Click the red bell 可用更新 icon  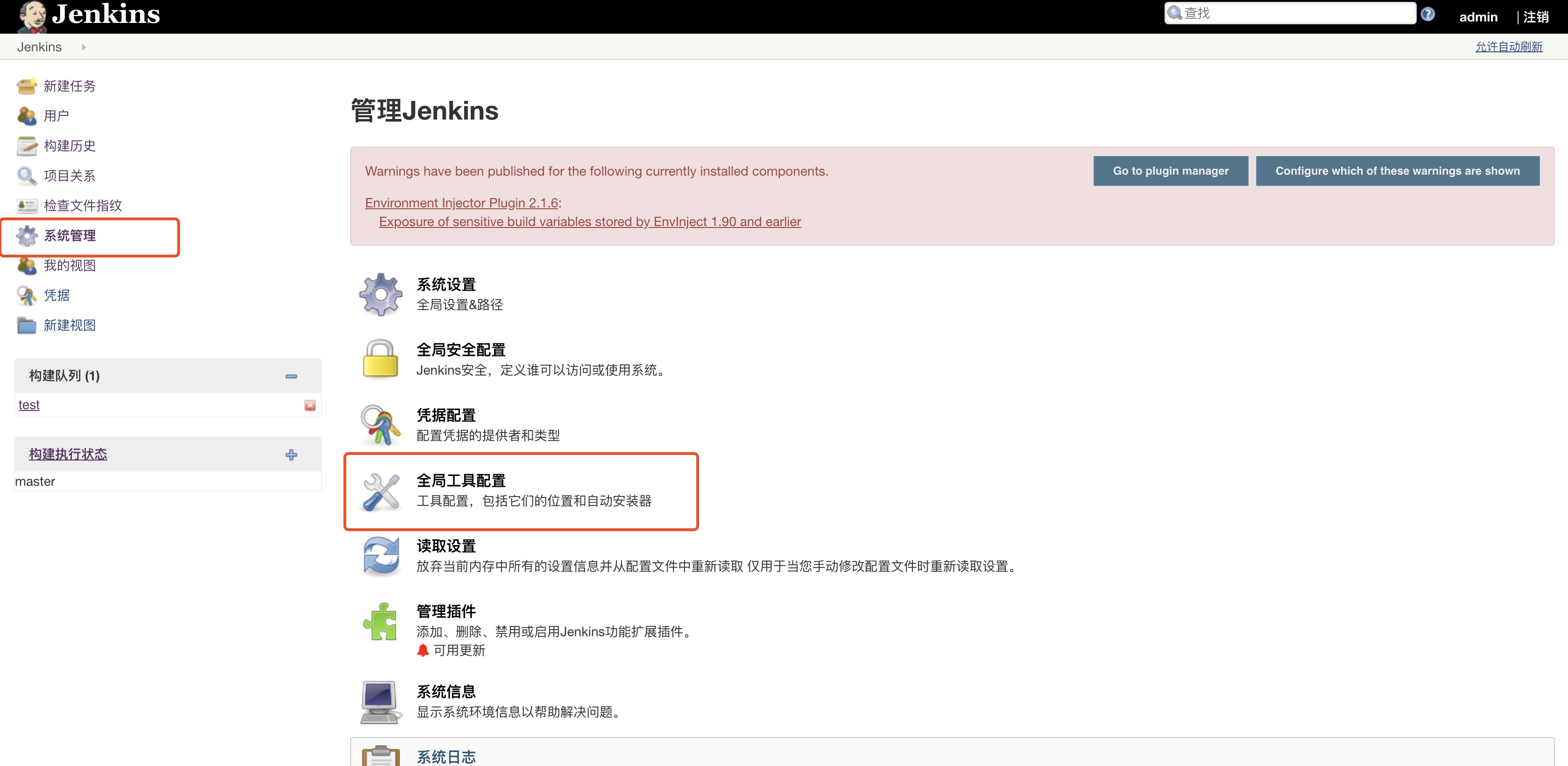point(423,650)
